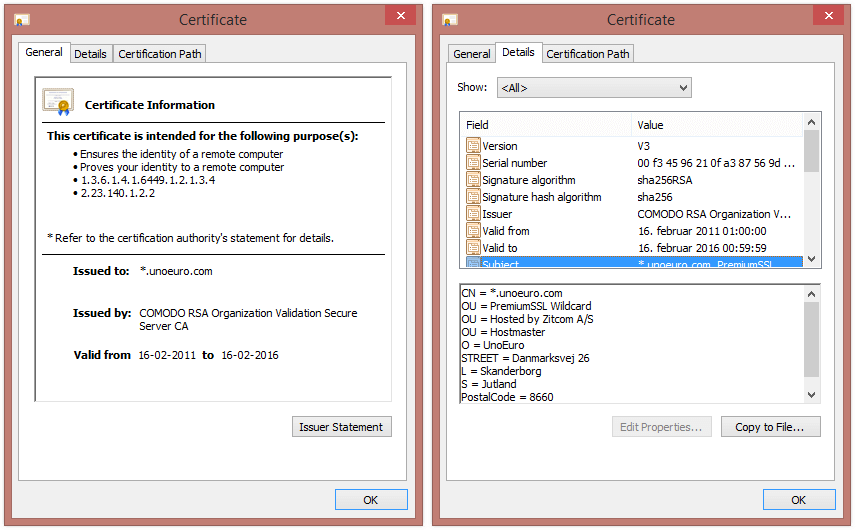The height and width of the screenshot is (530, 856).
Task: Click the subject details scroll up arrow
Action: (x=811, y=294)
